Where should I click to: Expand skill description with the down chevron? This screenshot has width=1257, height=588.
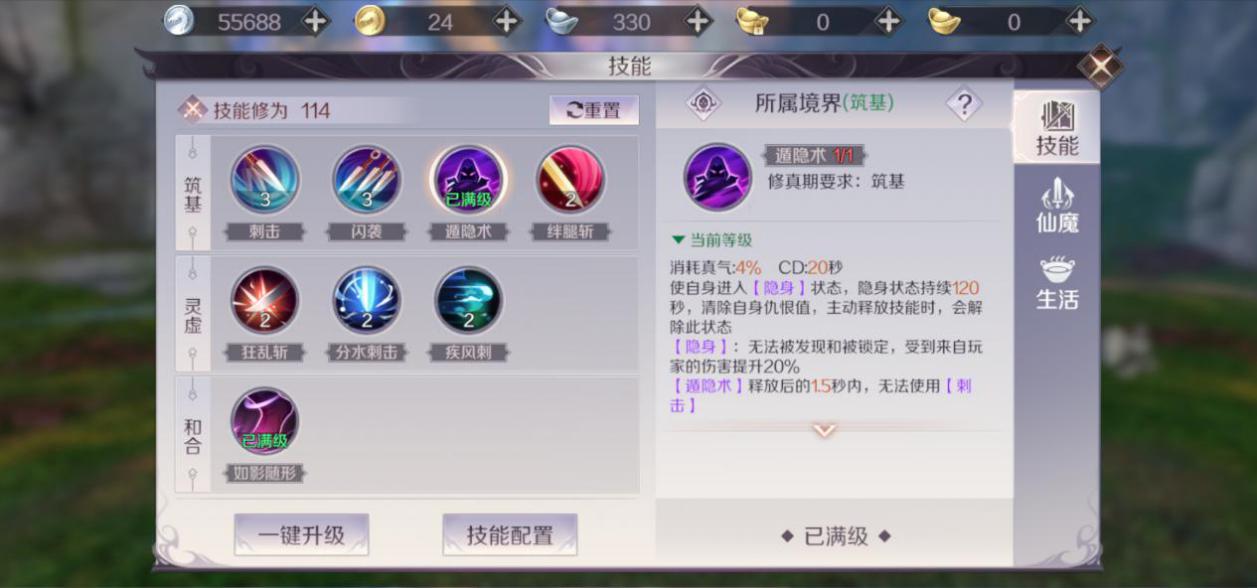[x=825, y=430]
